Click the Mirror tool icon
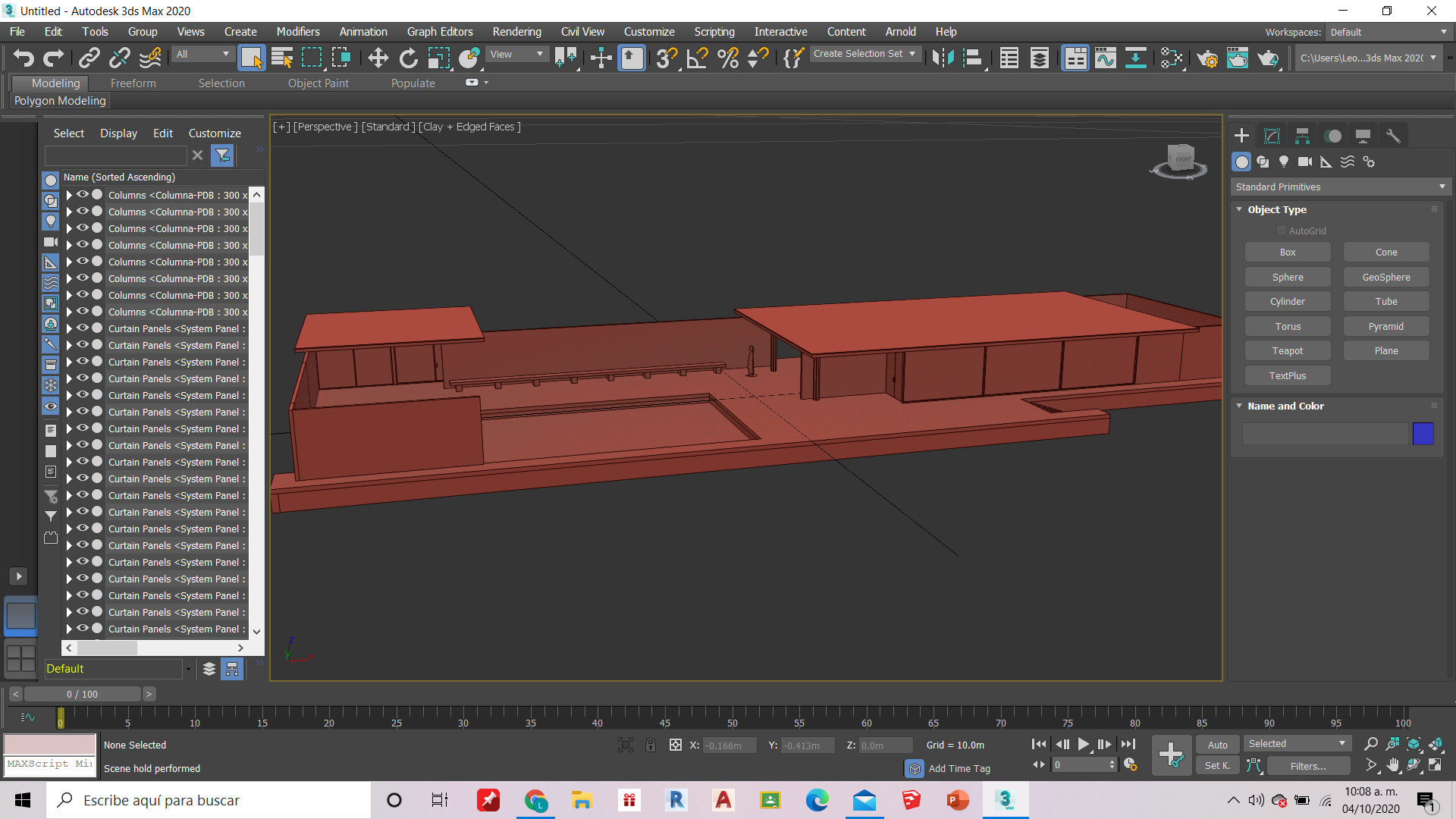 (943, 58)
